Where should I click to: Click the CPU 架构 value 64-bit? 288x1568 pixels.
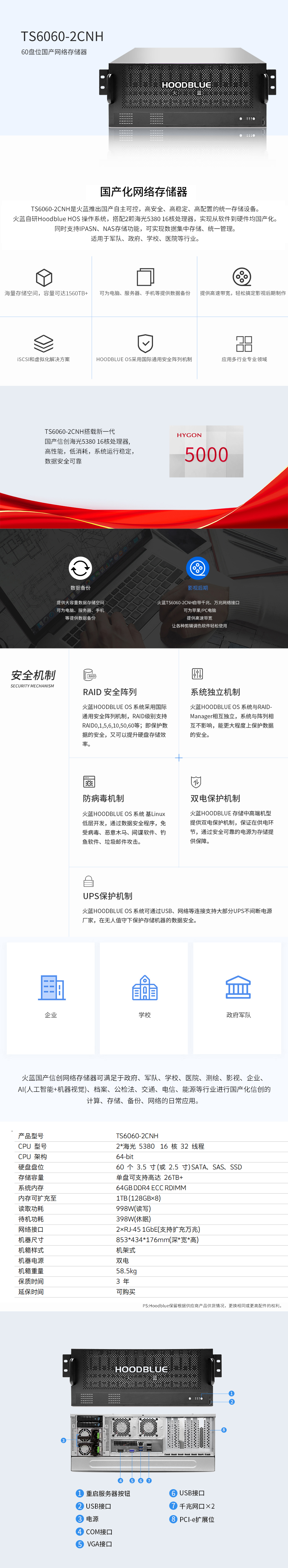point(125,1156)
